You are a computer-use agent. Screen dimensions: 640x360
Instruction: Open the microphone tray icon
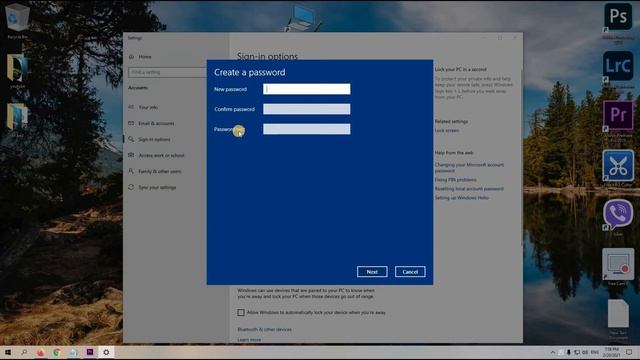tap(568, 352)
